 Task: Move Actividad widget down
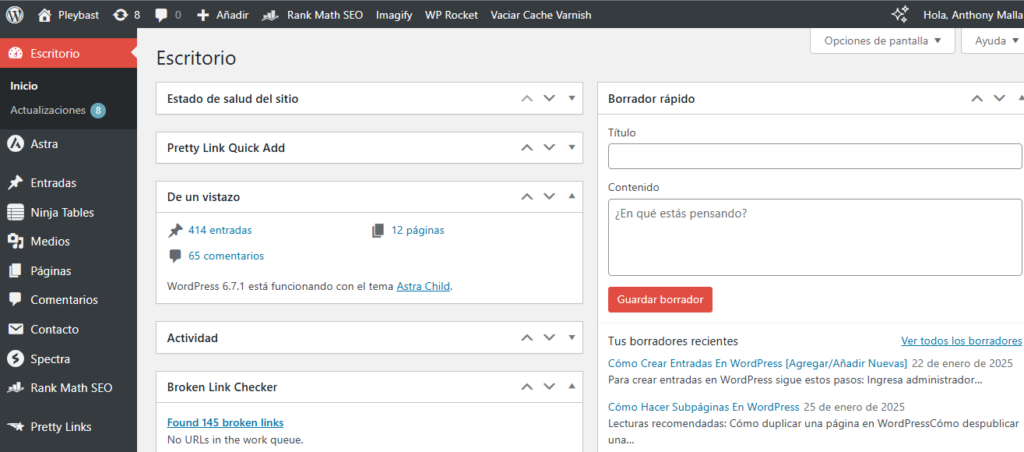tap(549, 338)
